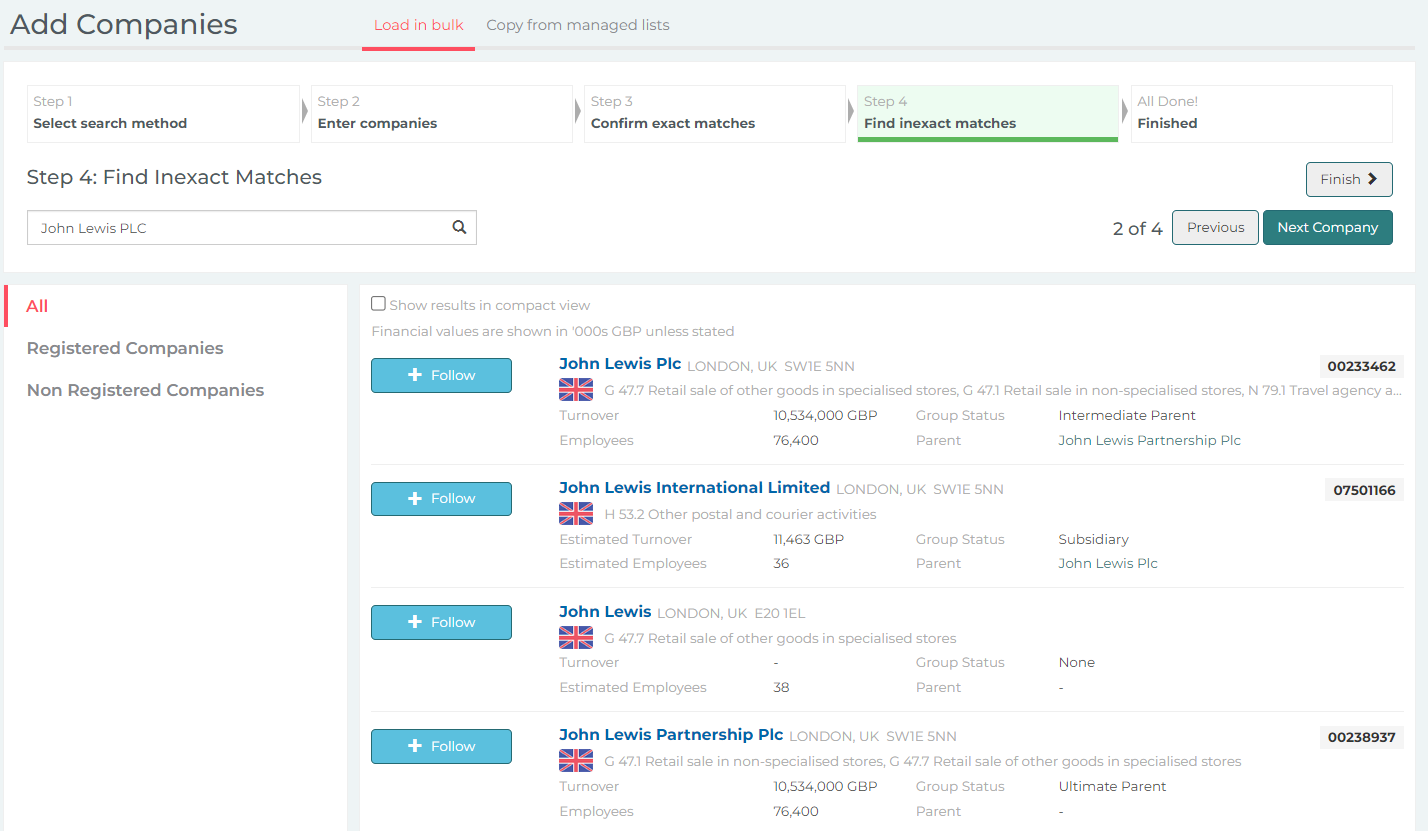
Task: Click the Finish button
Action: click(1349, 179)
